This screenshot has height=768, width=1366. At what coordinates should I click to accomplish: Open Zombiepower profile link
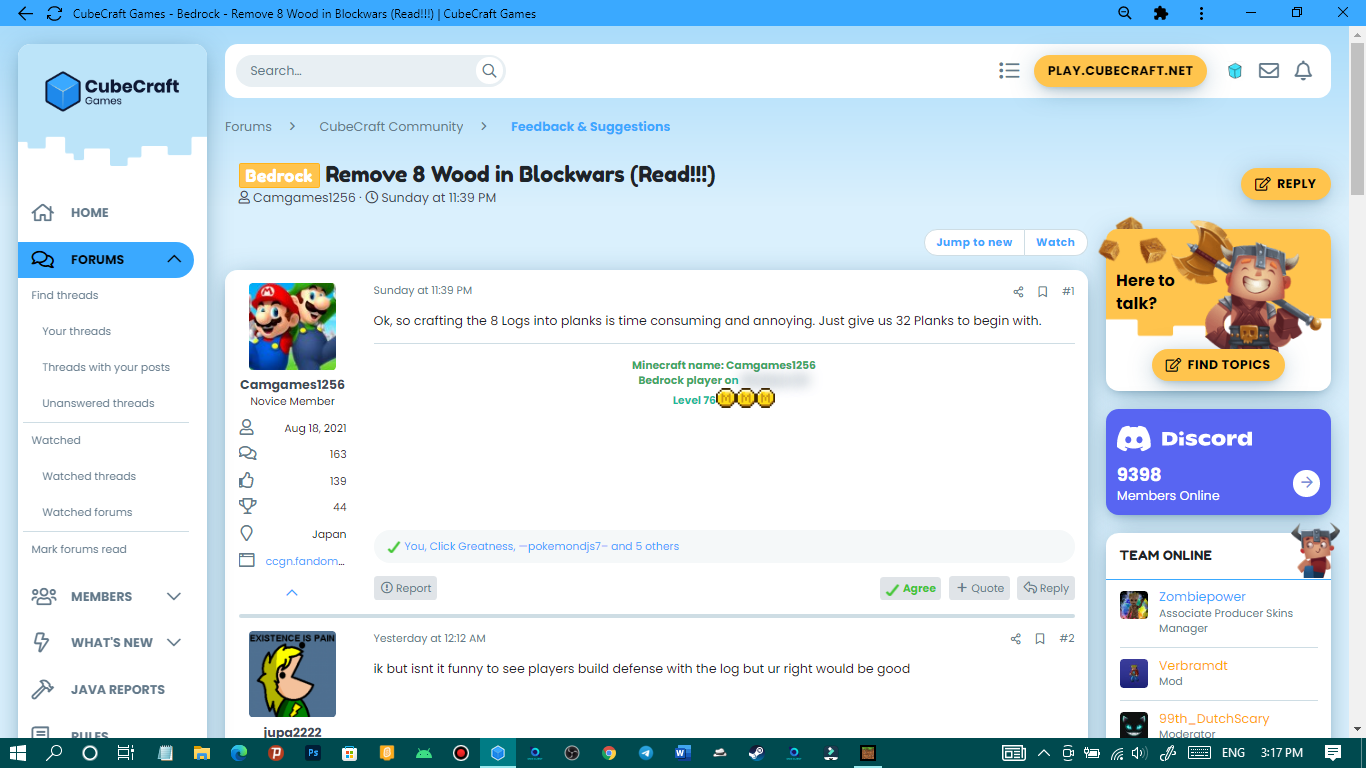tap(1202, 597)
